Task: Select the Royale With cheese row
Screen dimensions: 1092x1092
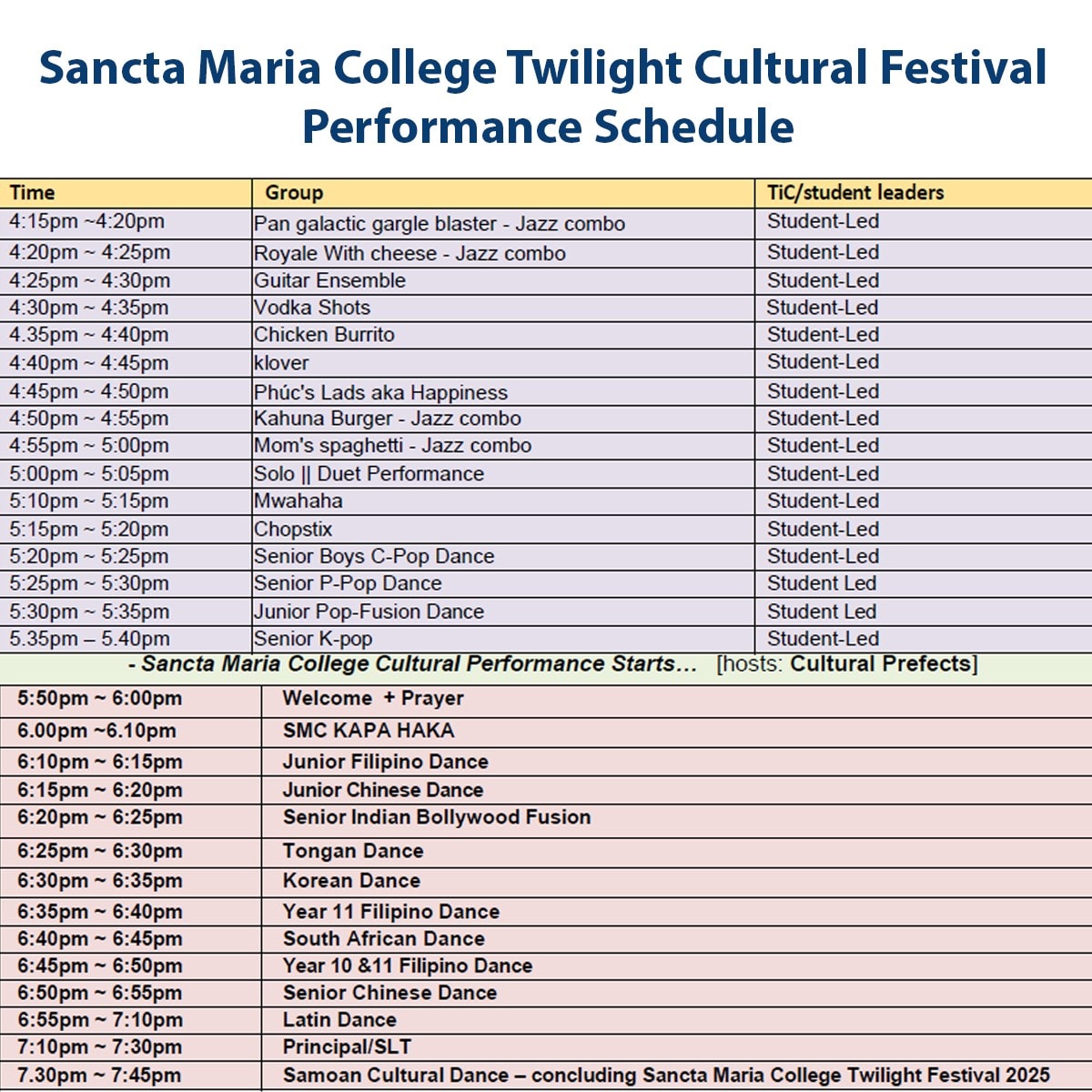Action: click(409, 253)
